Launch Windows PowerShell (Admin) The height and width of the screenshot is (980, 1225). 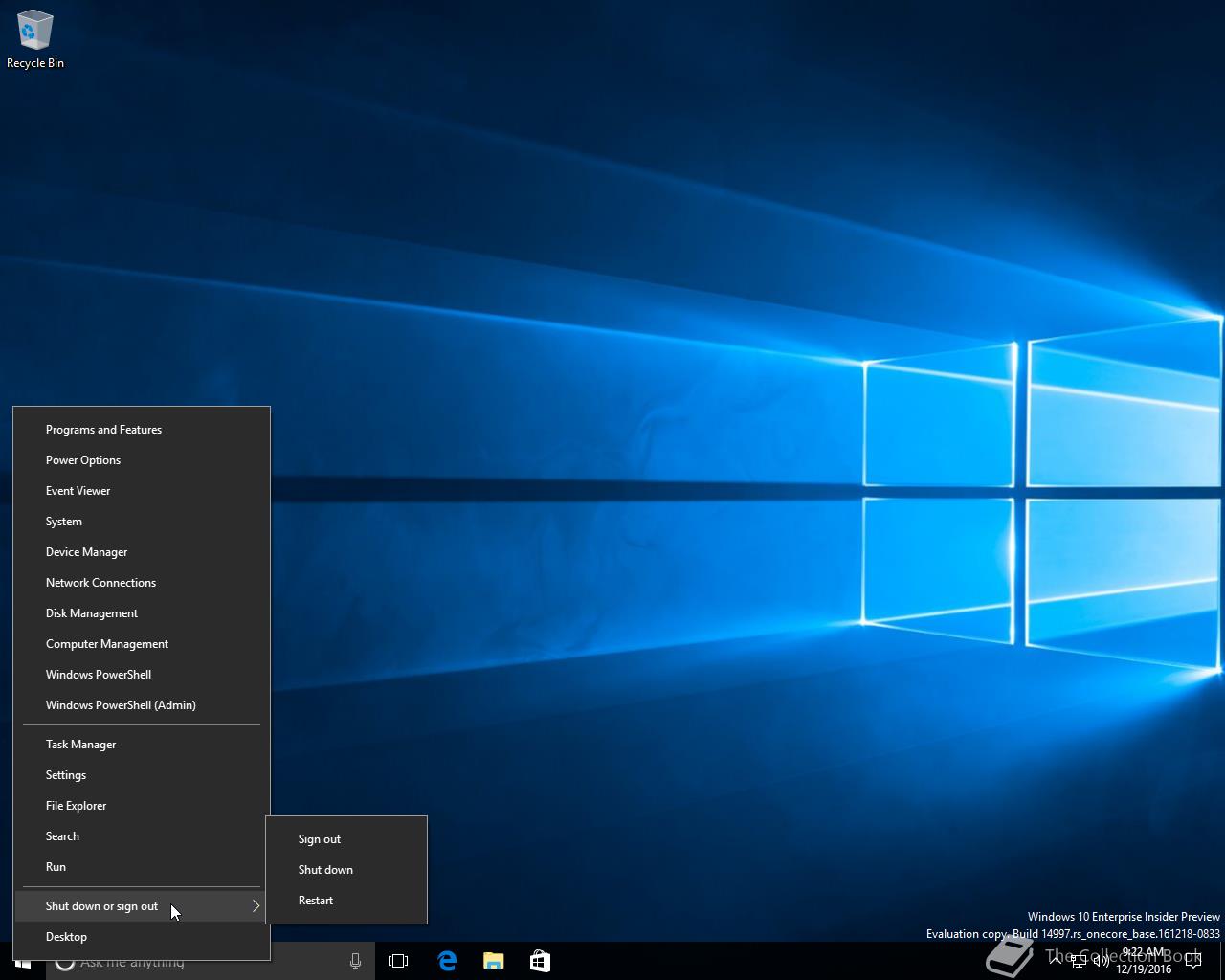[142, 705]
